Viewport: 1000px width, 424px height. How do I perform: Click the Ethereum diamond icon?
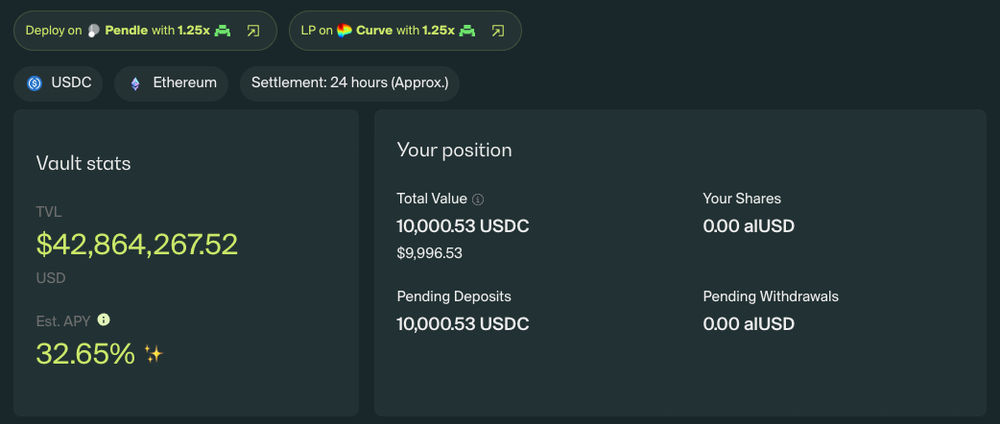[135, 84]
